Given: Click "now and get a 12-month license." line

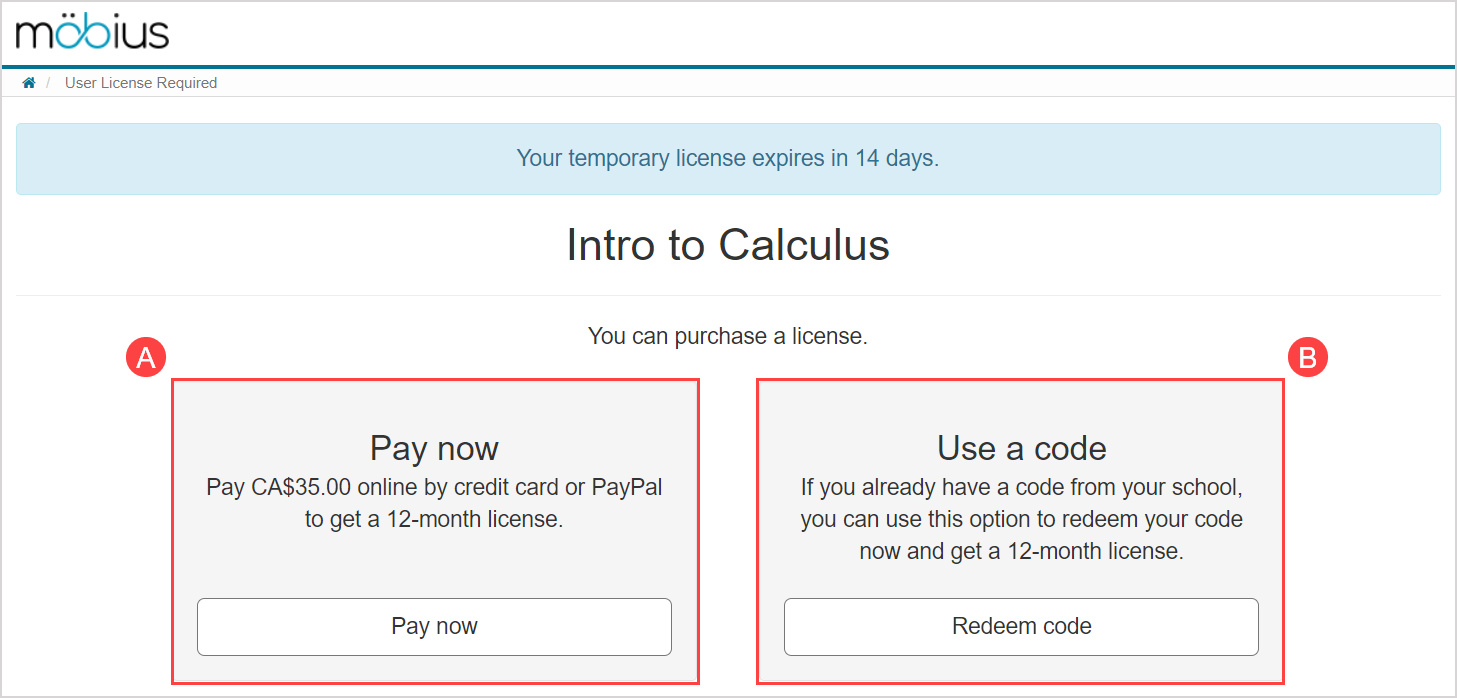Looking at the screenshot, I should point(1021,551).
